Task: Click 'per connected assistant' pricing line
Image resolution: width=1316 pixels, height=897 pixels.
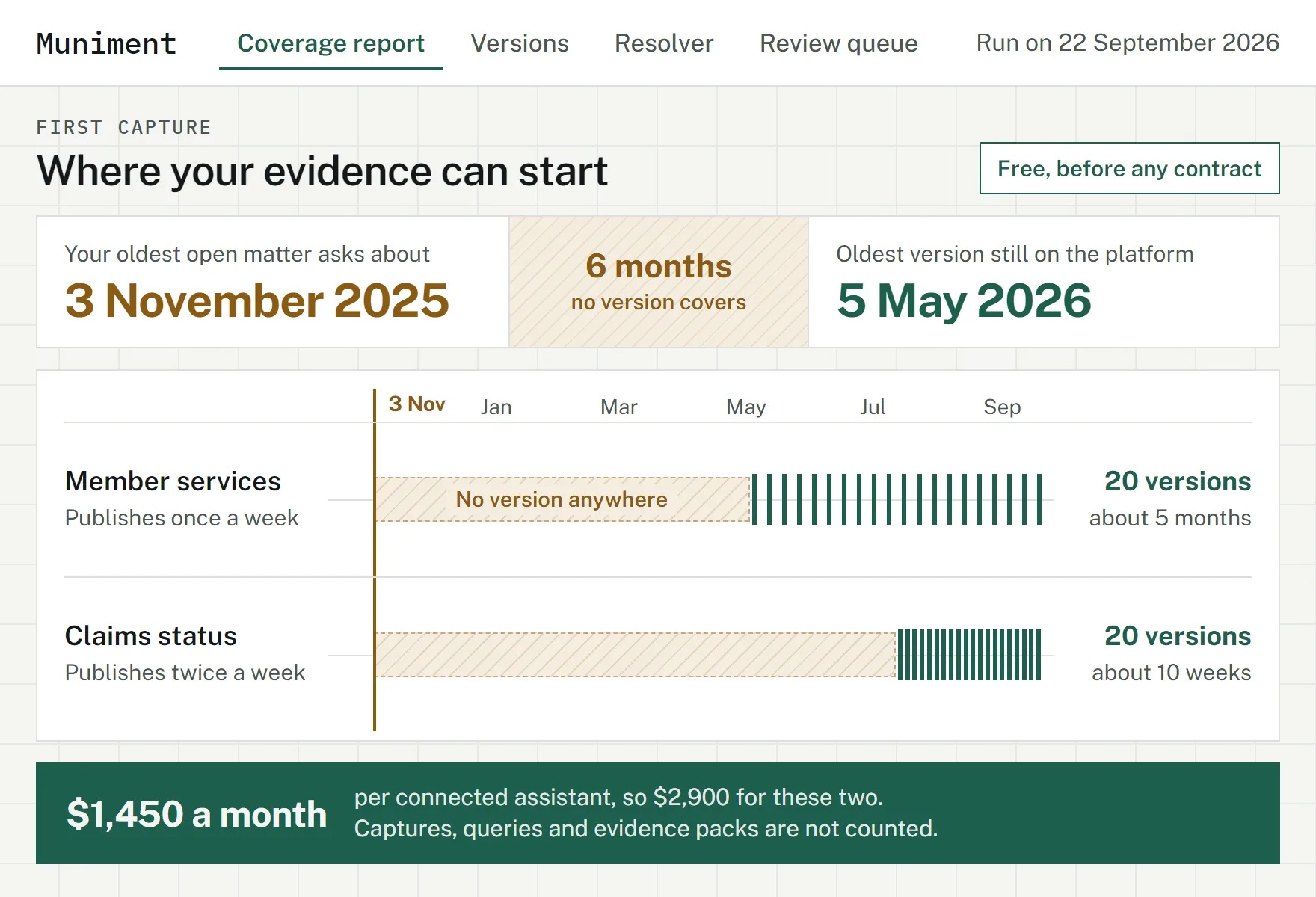Action: pos(618,798)
